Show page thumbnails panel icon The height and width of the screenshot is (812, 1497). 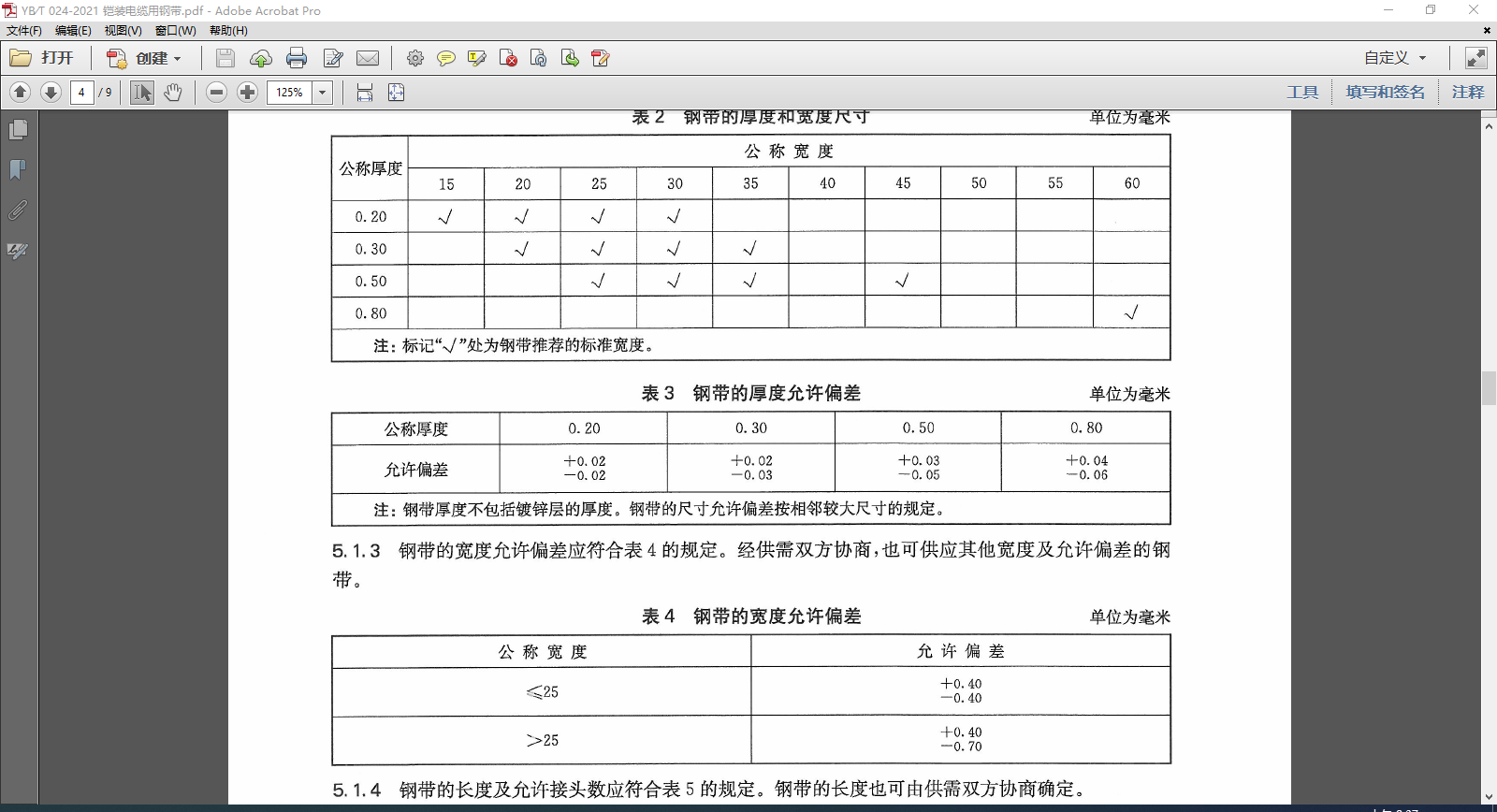(x=18, y=129)
